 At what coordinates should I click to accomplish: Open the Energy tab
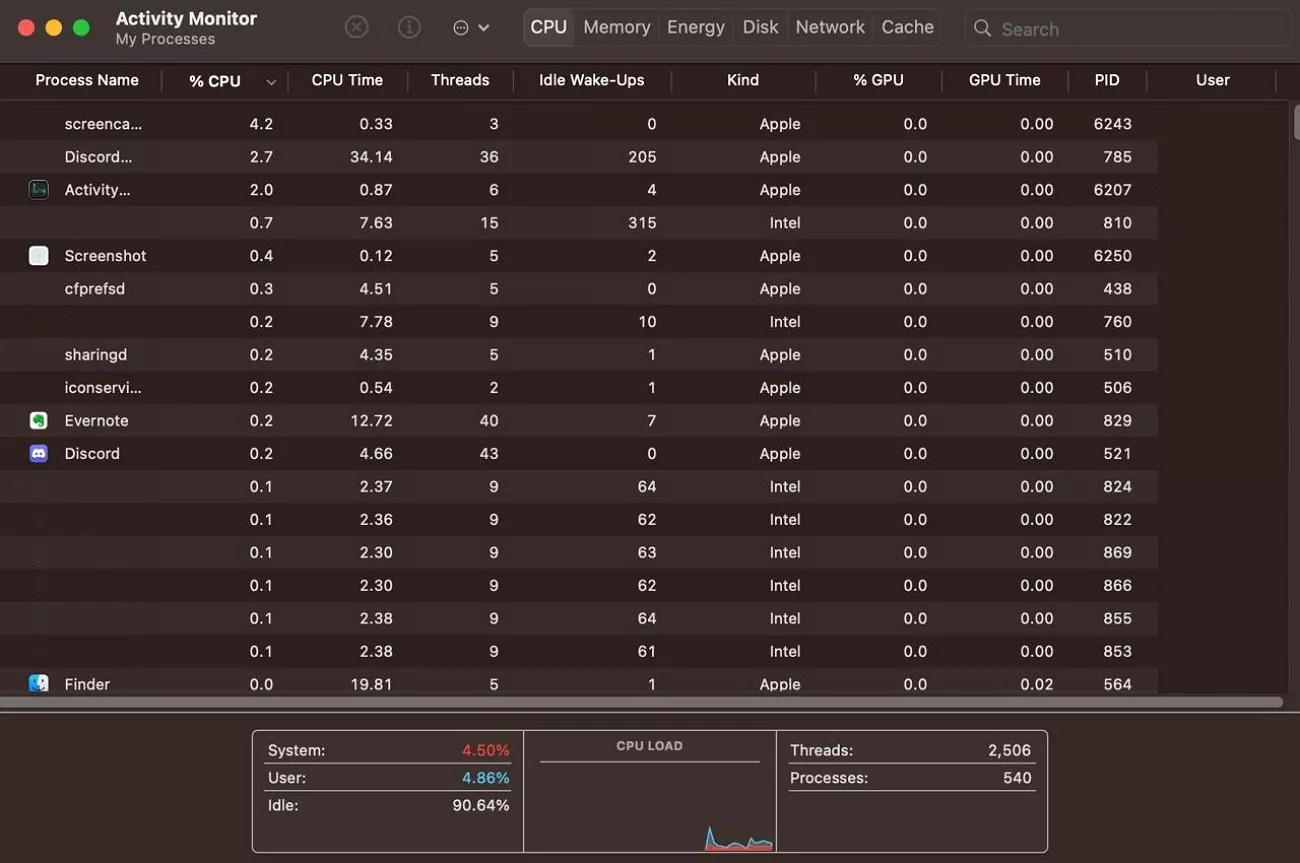(696, 28)
